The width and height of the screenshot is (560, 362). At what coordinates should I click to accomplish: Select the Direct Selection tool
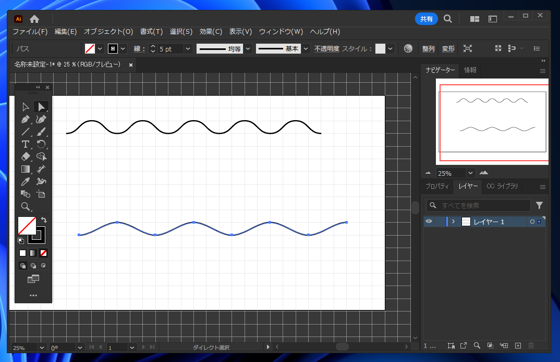41,107
